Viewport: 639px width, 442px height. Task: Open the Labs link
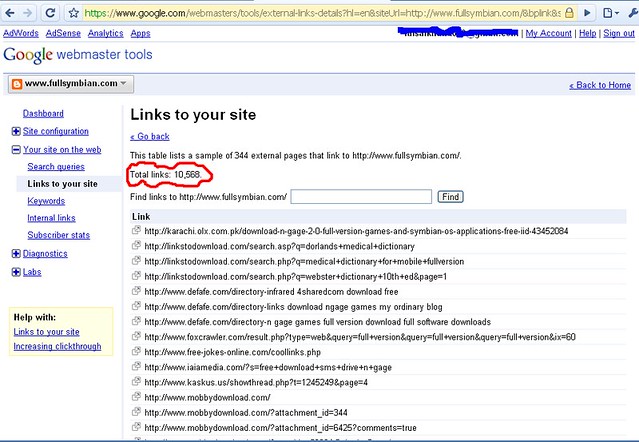[x=32, y=272]
